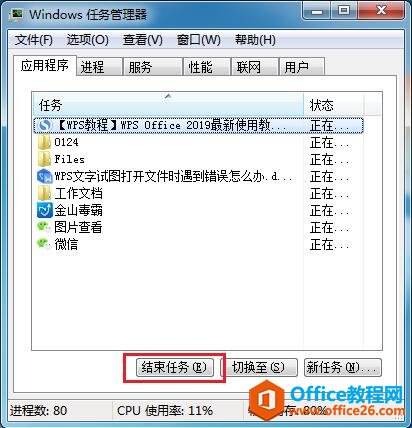
Task: Select the 工作文档 folder icon
Action: [45, 193]
